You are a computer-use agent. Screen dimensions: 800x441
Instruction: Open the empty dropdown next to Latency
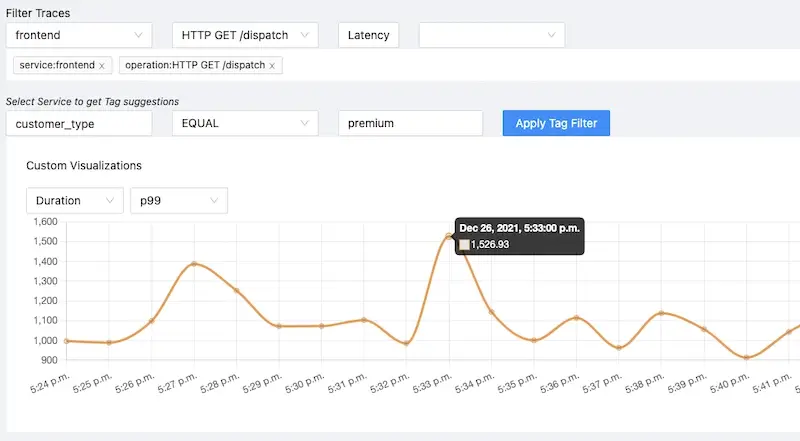[x=491, y=35]
